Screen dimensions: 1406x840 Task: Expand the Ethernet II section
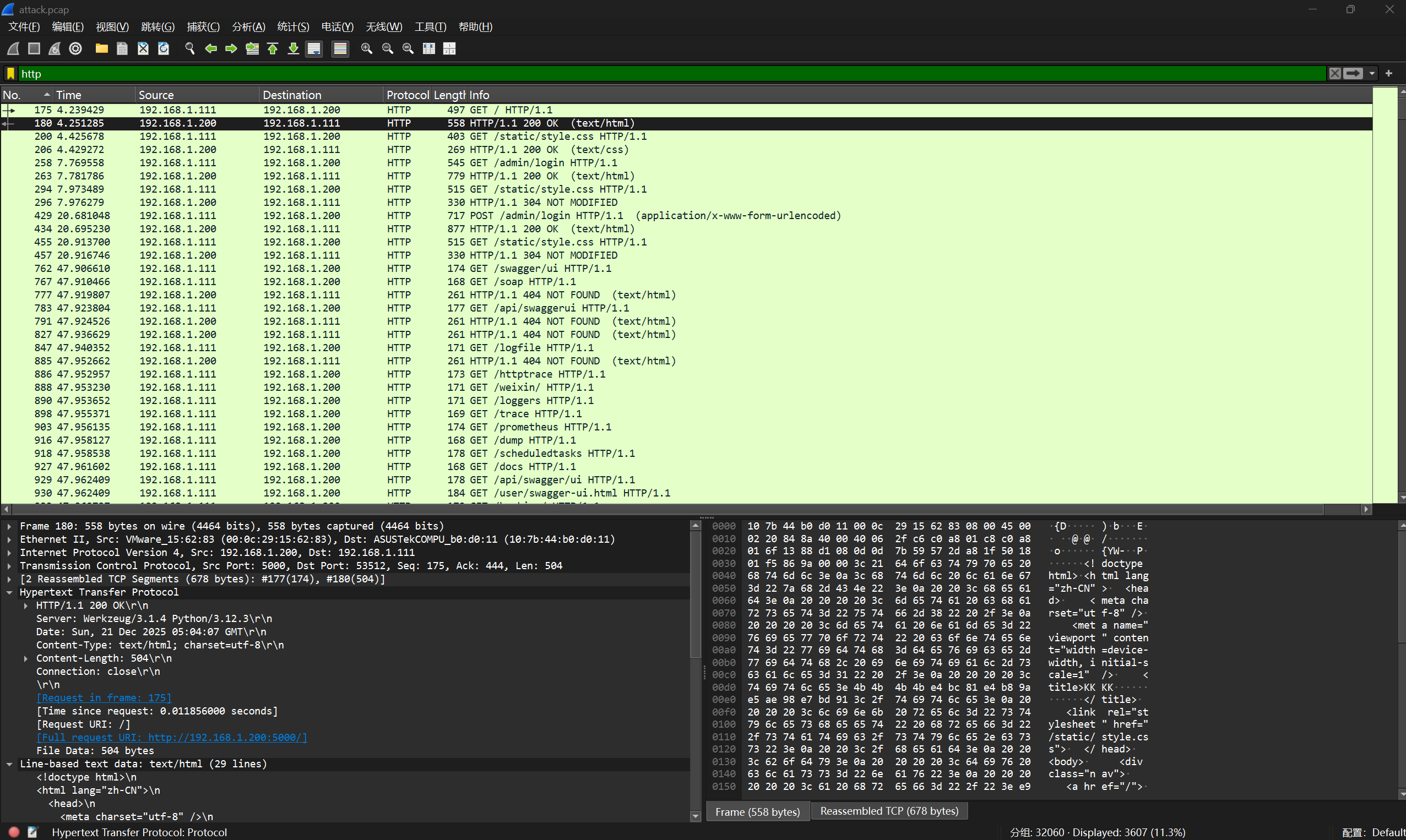(9, 539)
